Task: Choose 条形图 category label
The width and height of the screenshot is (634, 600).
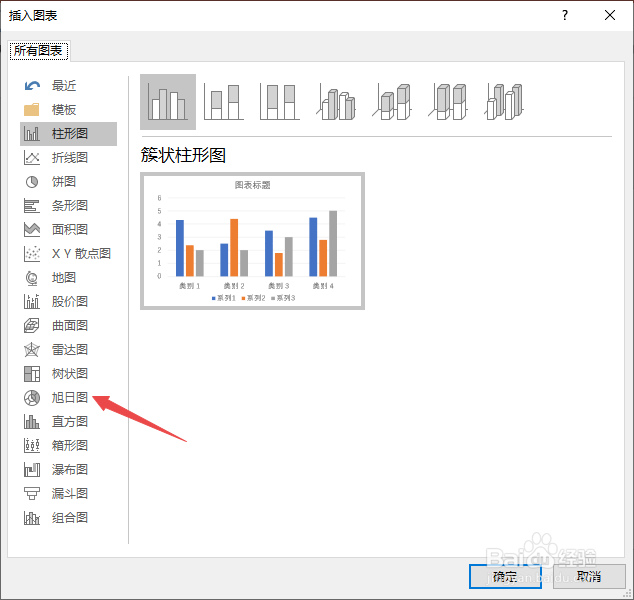Action: point(70,206)
